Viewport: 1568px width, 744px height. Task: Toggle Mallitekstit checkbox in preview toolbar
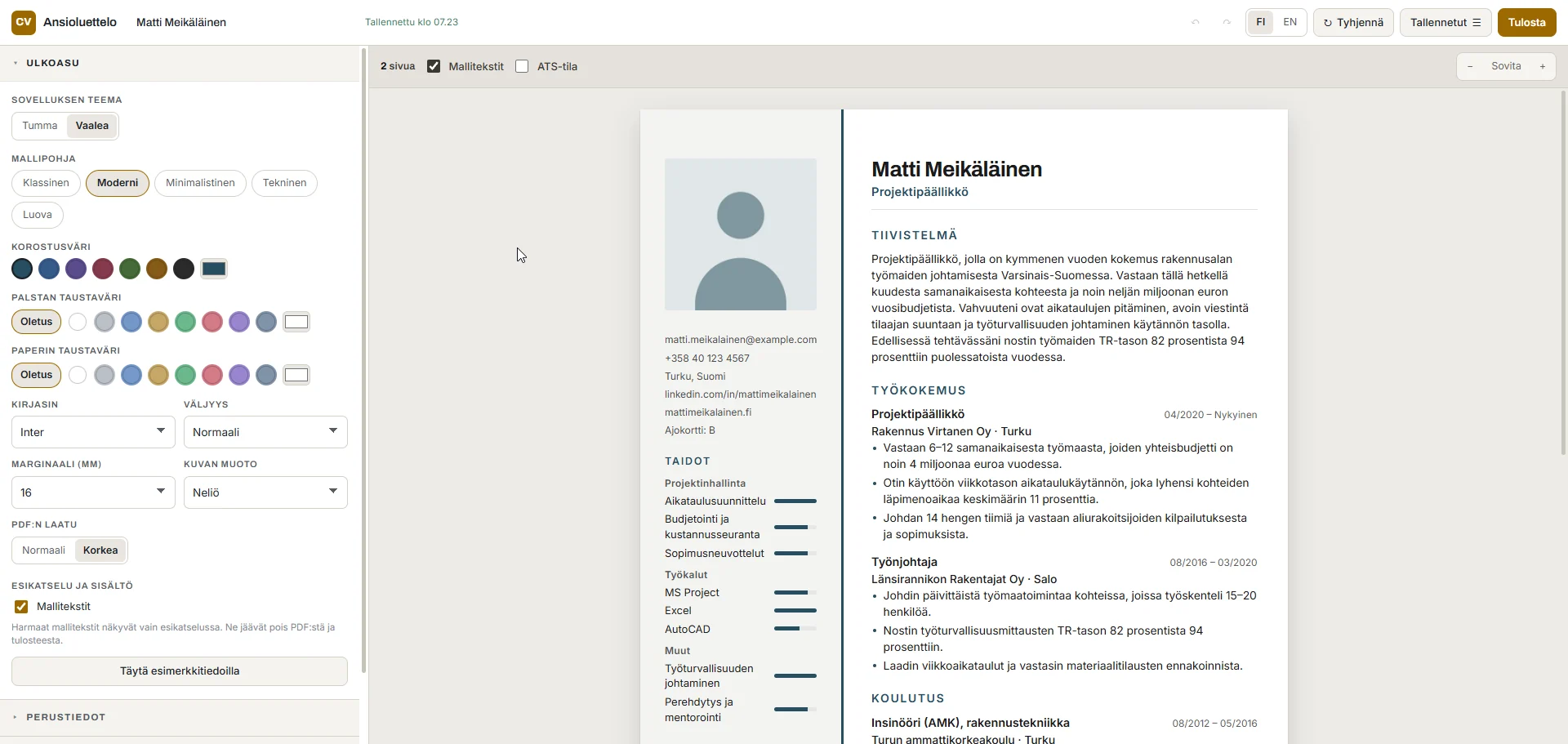[434, 67]
